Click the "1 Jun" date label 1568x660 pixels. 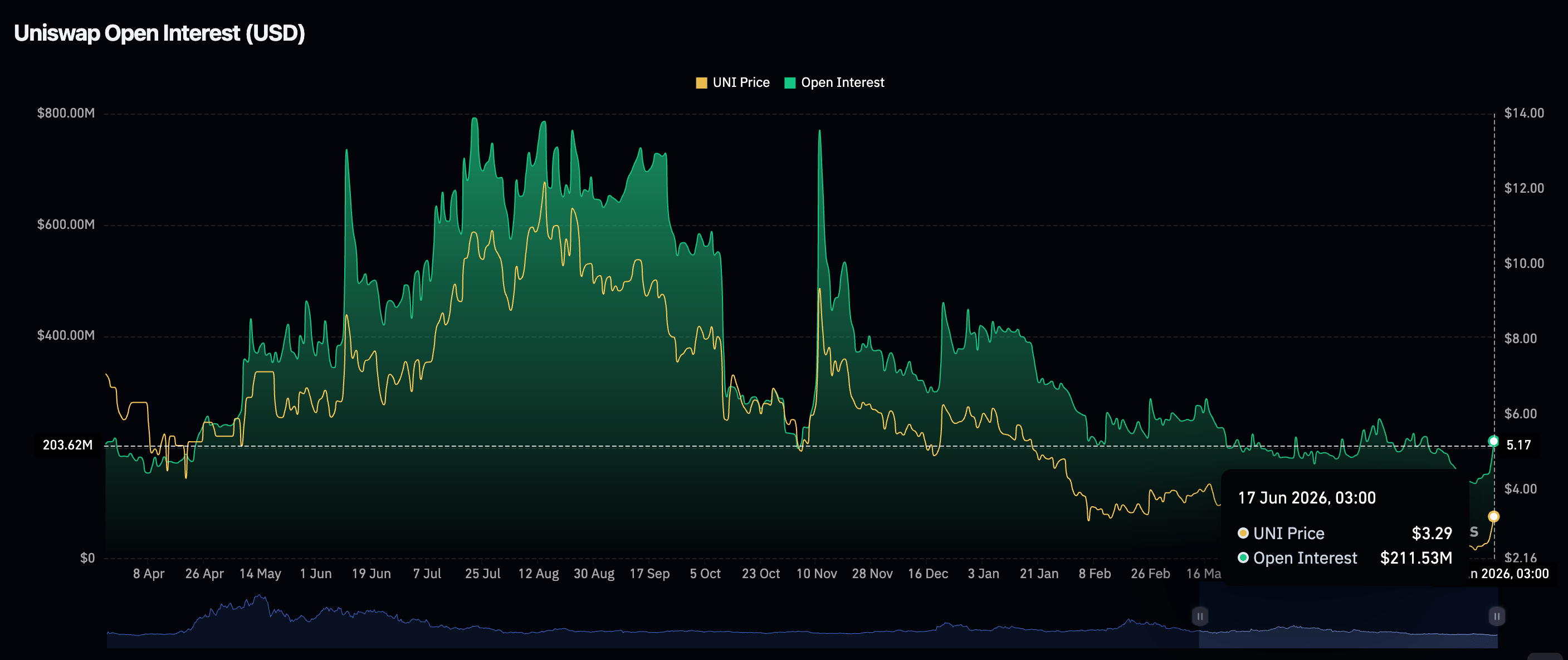click(x=316, y=574)
